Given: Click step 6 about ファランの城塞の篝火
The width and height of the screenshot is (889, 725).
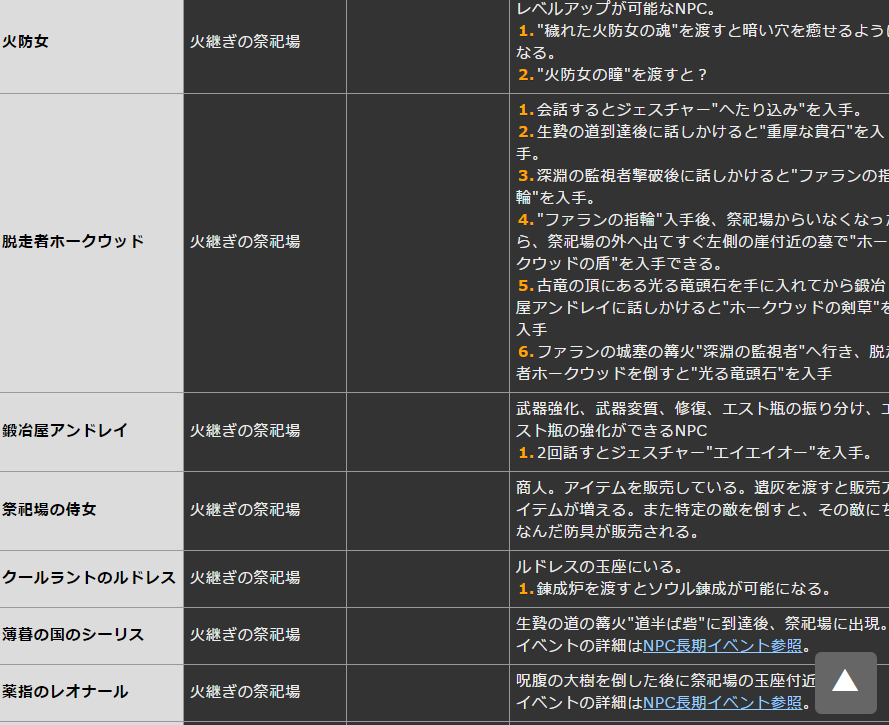Looking at the screenshot, I should pyautogui.click(x=702, y=363).
